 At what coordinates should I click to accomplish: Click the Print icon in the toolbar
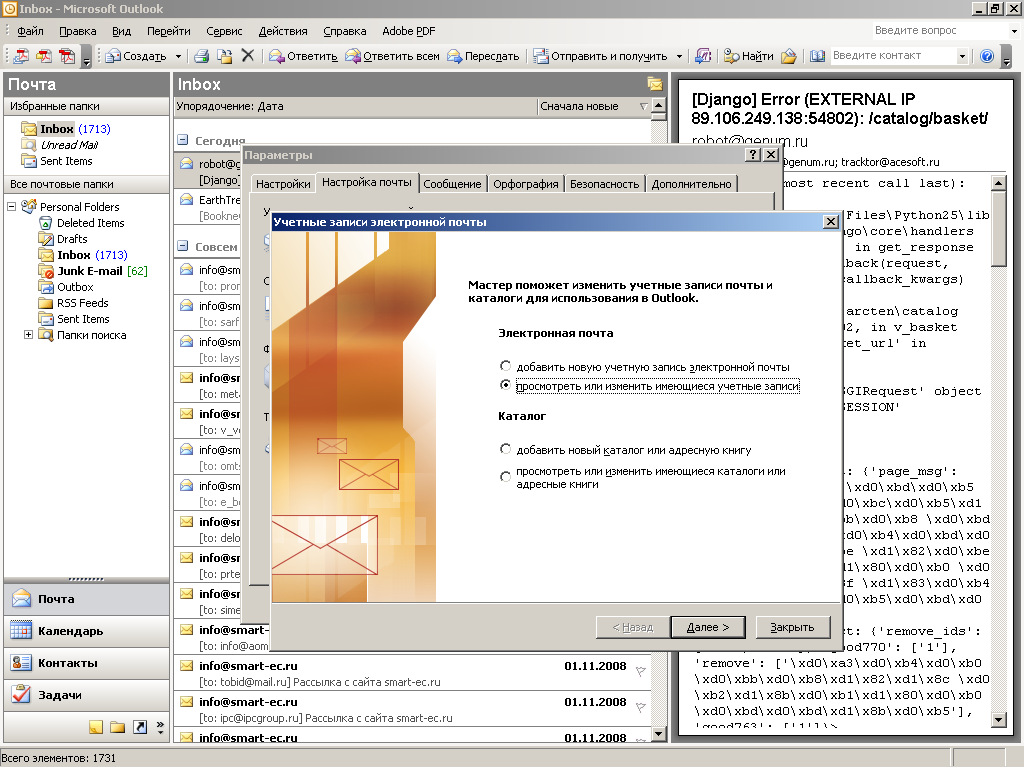201,56
